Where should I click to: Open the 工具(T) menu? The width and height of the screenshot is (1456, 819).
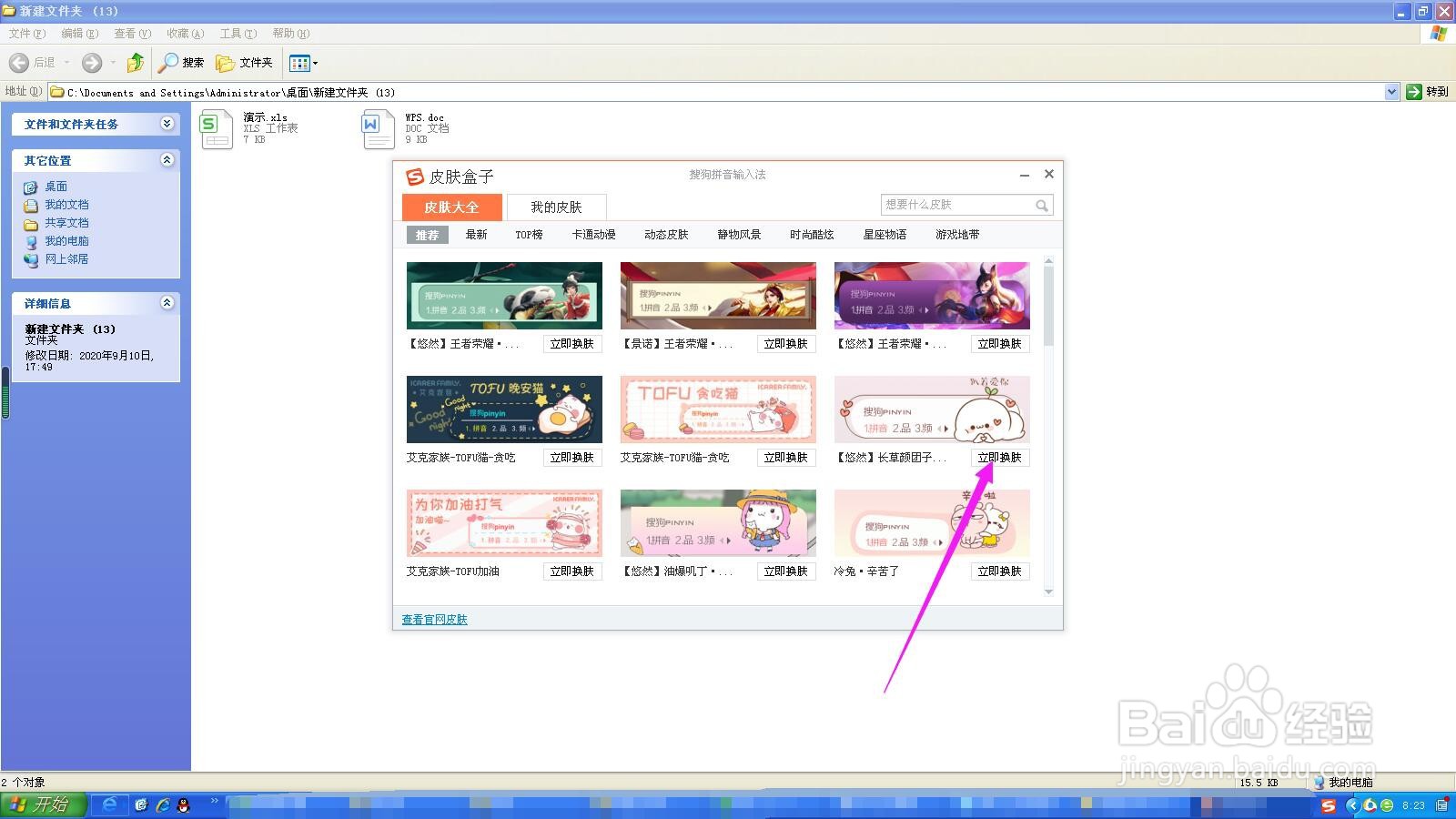tap(238, 34)
